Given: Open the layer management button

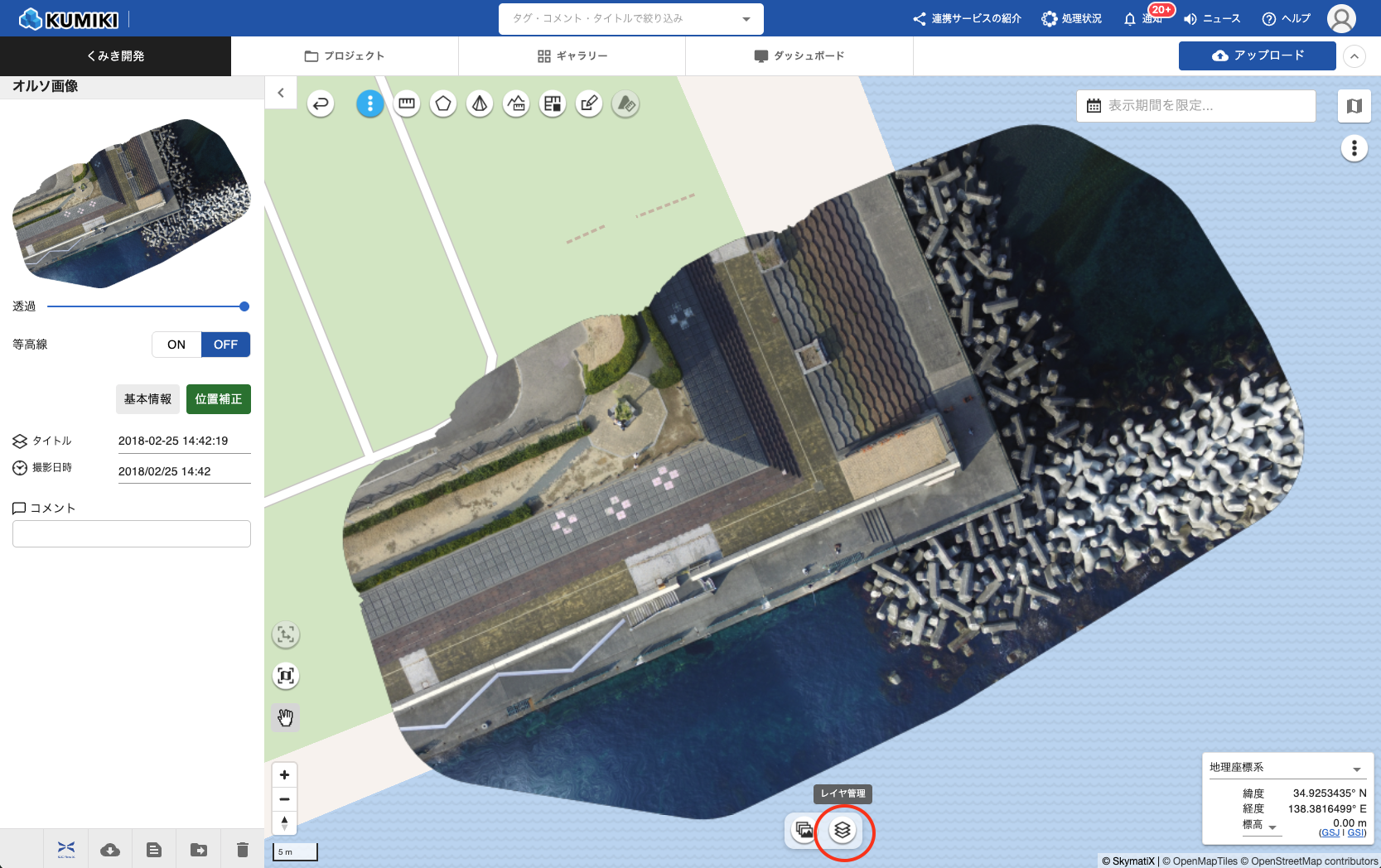Looking at the screenshot, I should coord(843,830).
